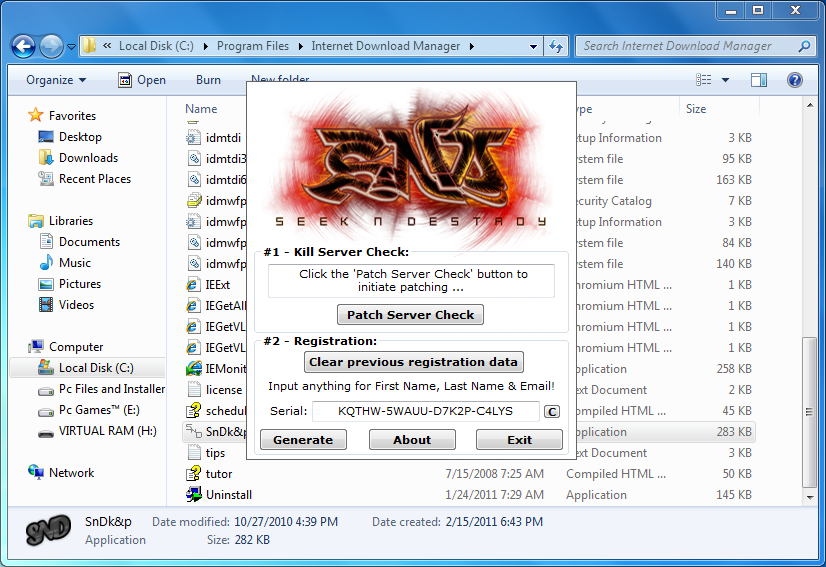
Task: Click the Patch Server Check button
Action: tap(410, 315)
